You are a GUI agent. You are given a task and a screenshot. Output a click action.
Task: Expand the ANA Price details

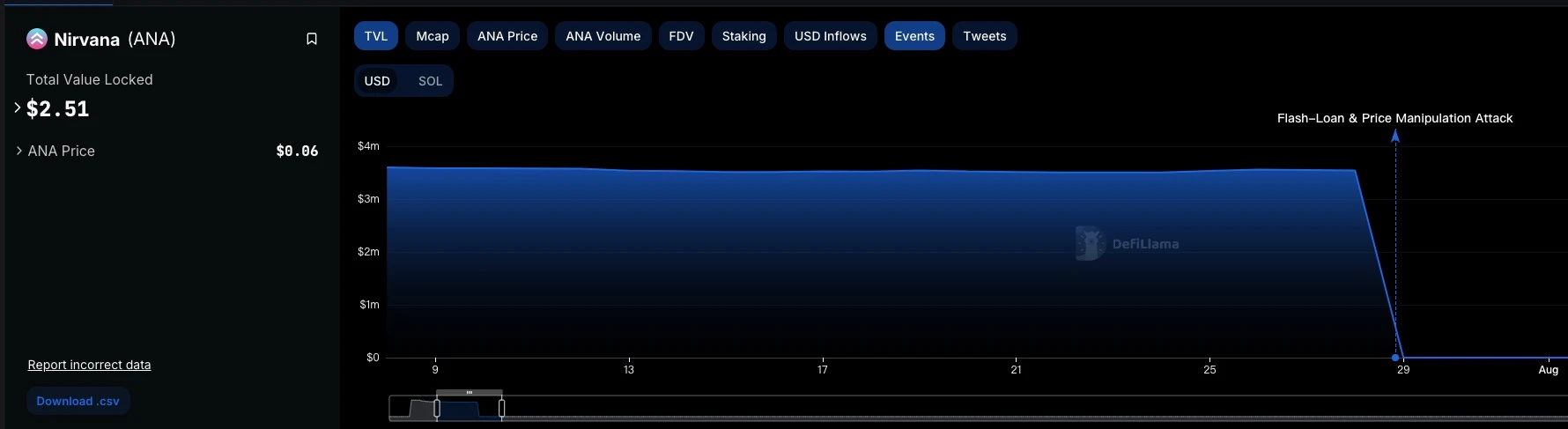(19, 151)
